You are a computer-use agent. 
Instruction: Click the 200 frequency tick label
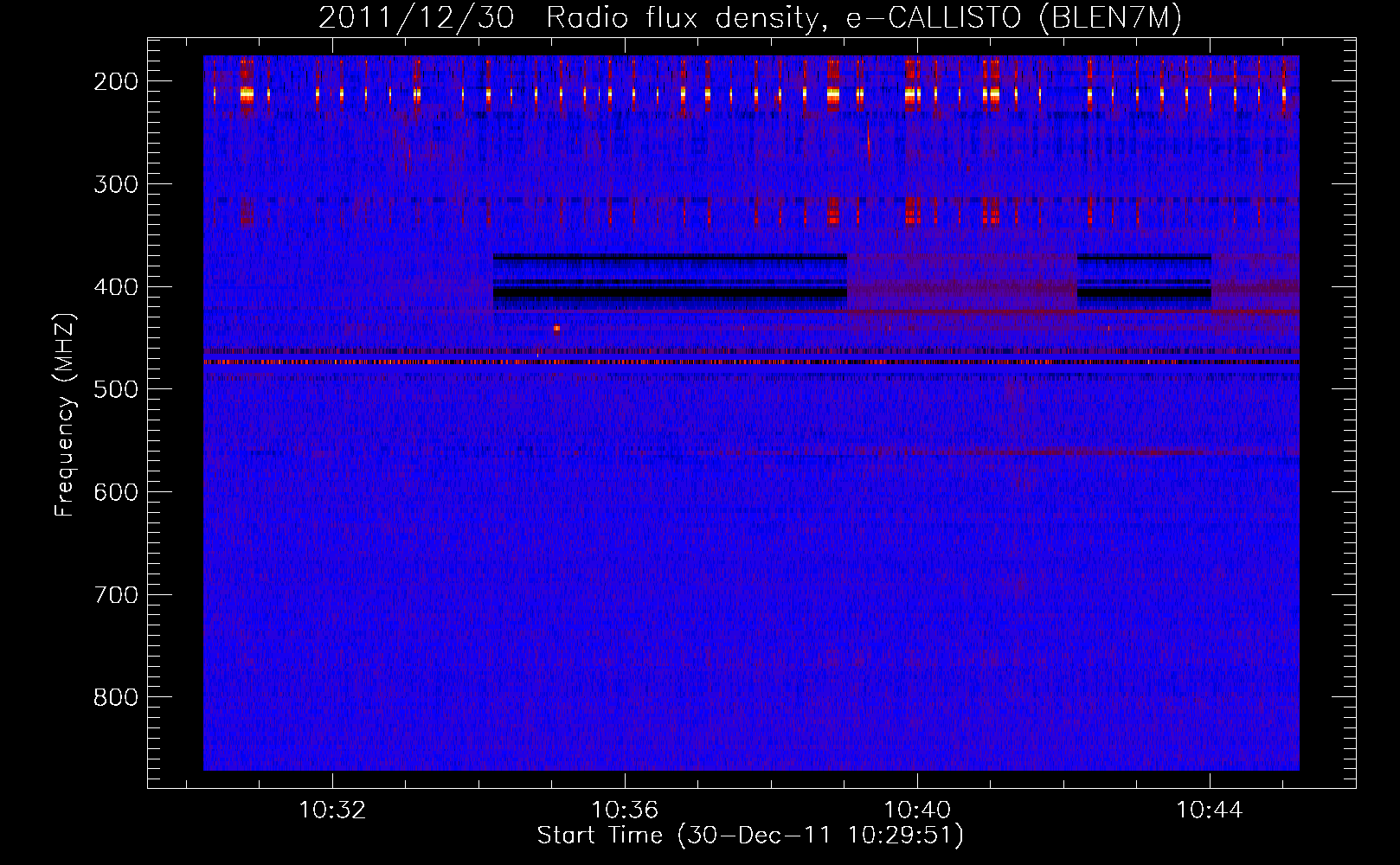pyautogui.click(x=116, y=81)
